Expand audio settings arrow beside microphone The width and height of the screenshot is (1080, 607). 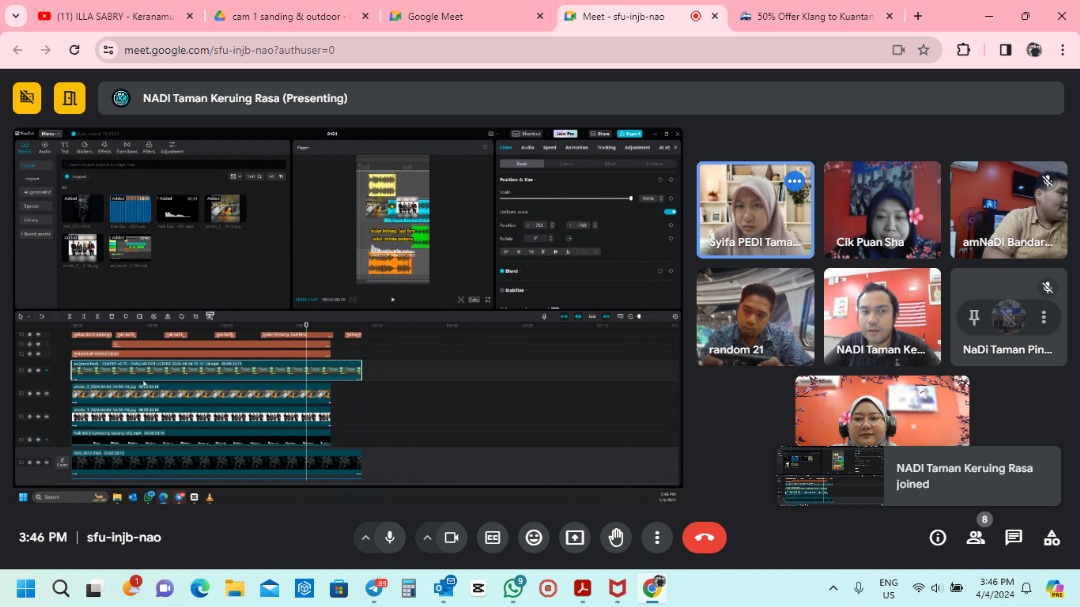pos(365,537)
